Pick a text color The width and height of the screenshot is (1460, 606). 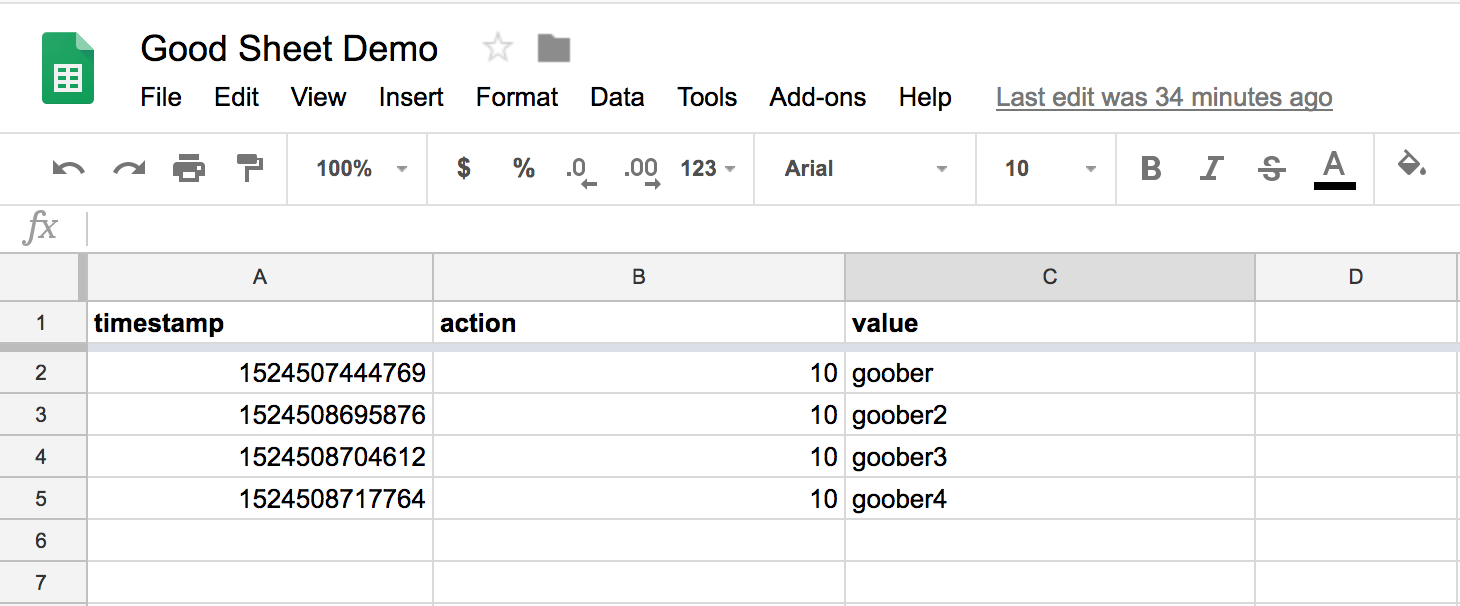1334,169
